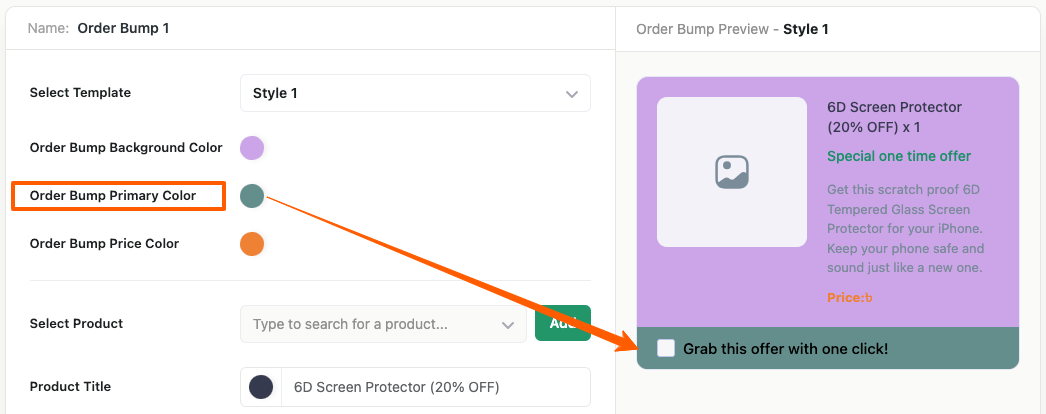Click the dark circle icon beside Product Title

261,387
